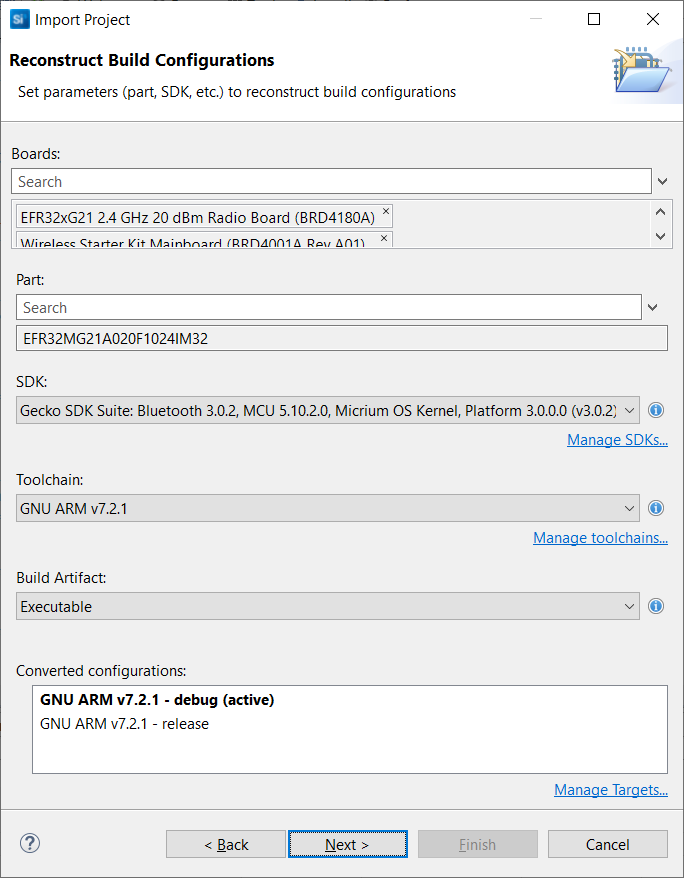Click the help question mark icon
Viewport: 684px width, 878px height.
[x=29, y=843]
